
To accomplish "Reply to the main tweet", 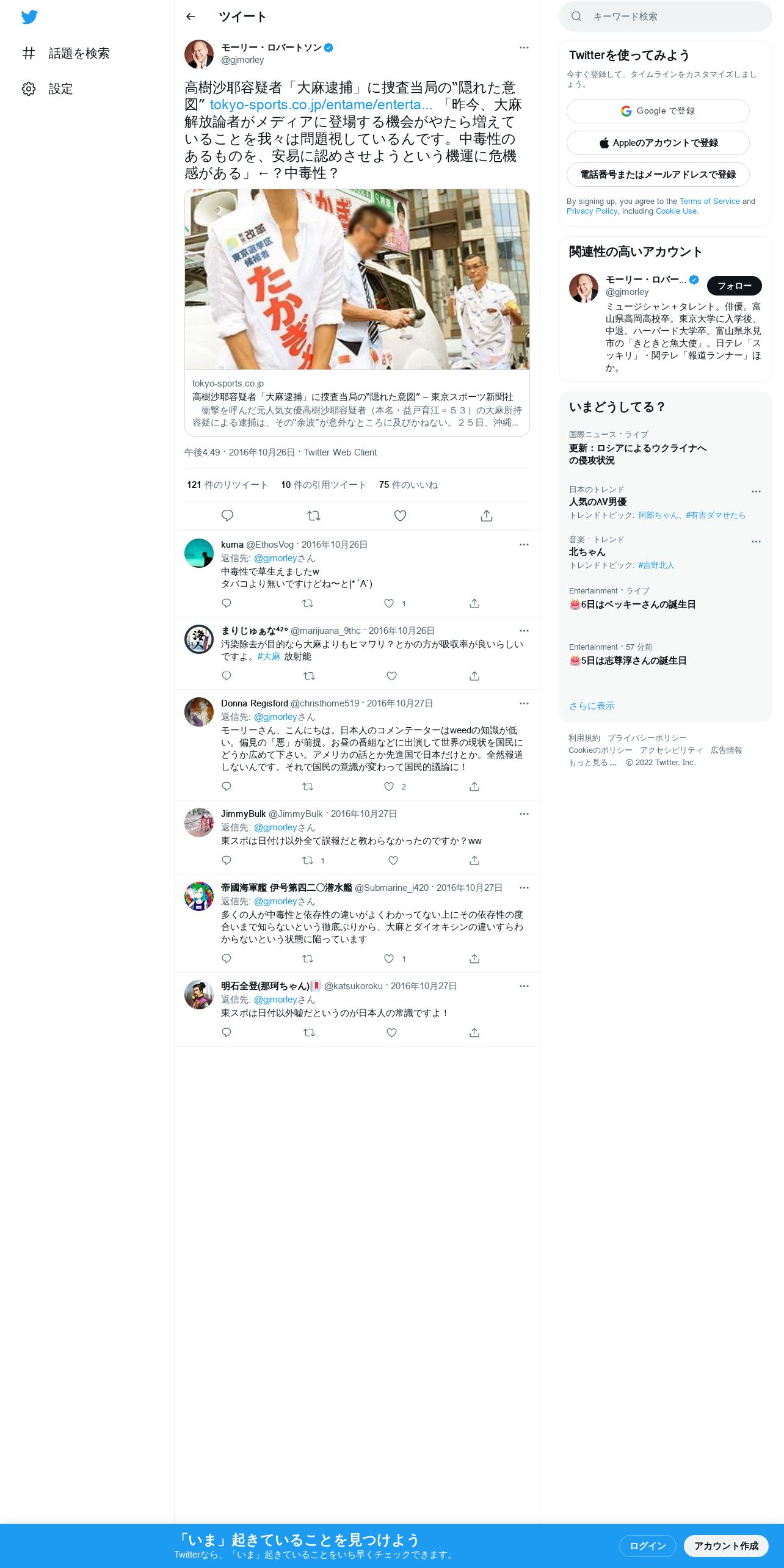I will 227,516.
